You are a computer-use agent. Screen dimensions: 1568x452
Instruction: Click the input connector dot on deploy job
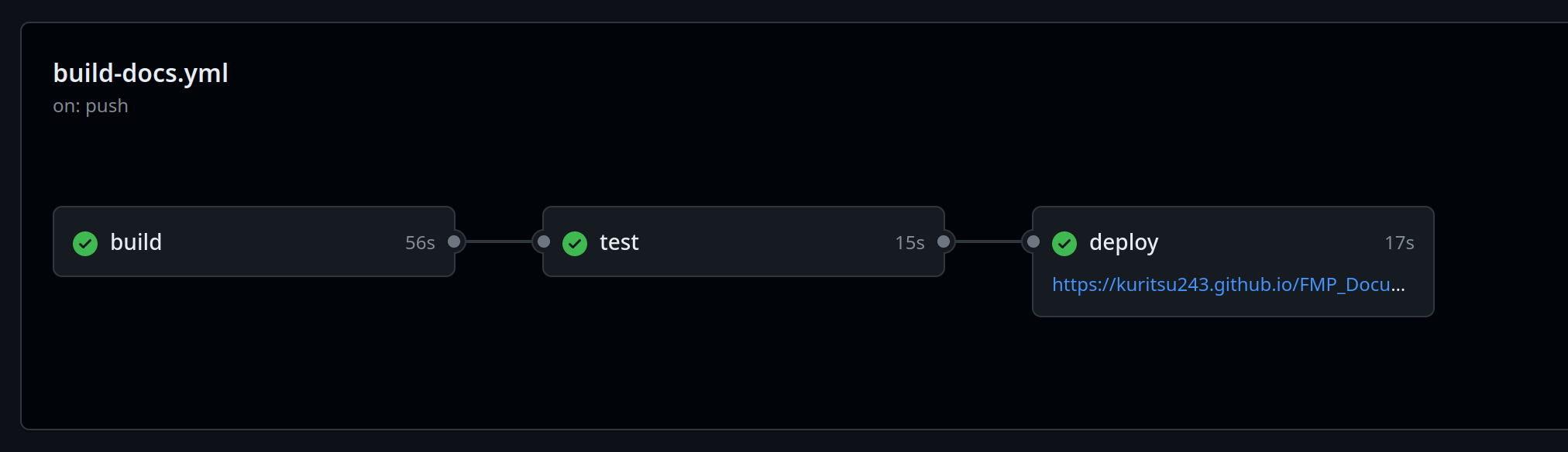(x=1033, y=241)
